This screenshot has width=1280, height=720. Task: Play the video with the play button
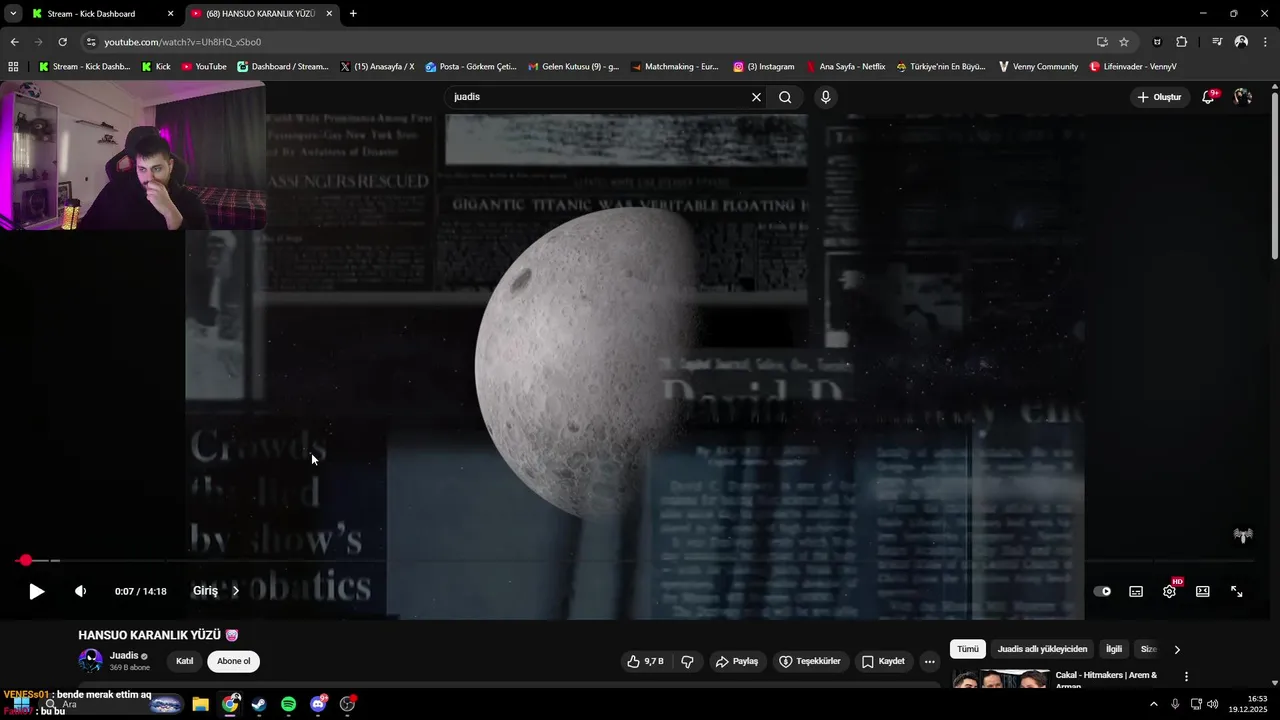point(36,591)
